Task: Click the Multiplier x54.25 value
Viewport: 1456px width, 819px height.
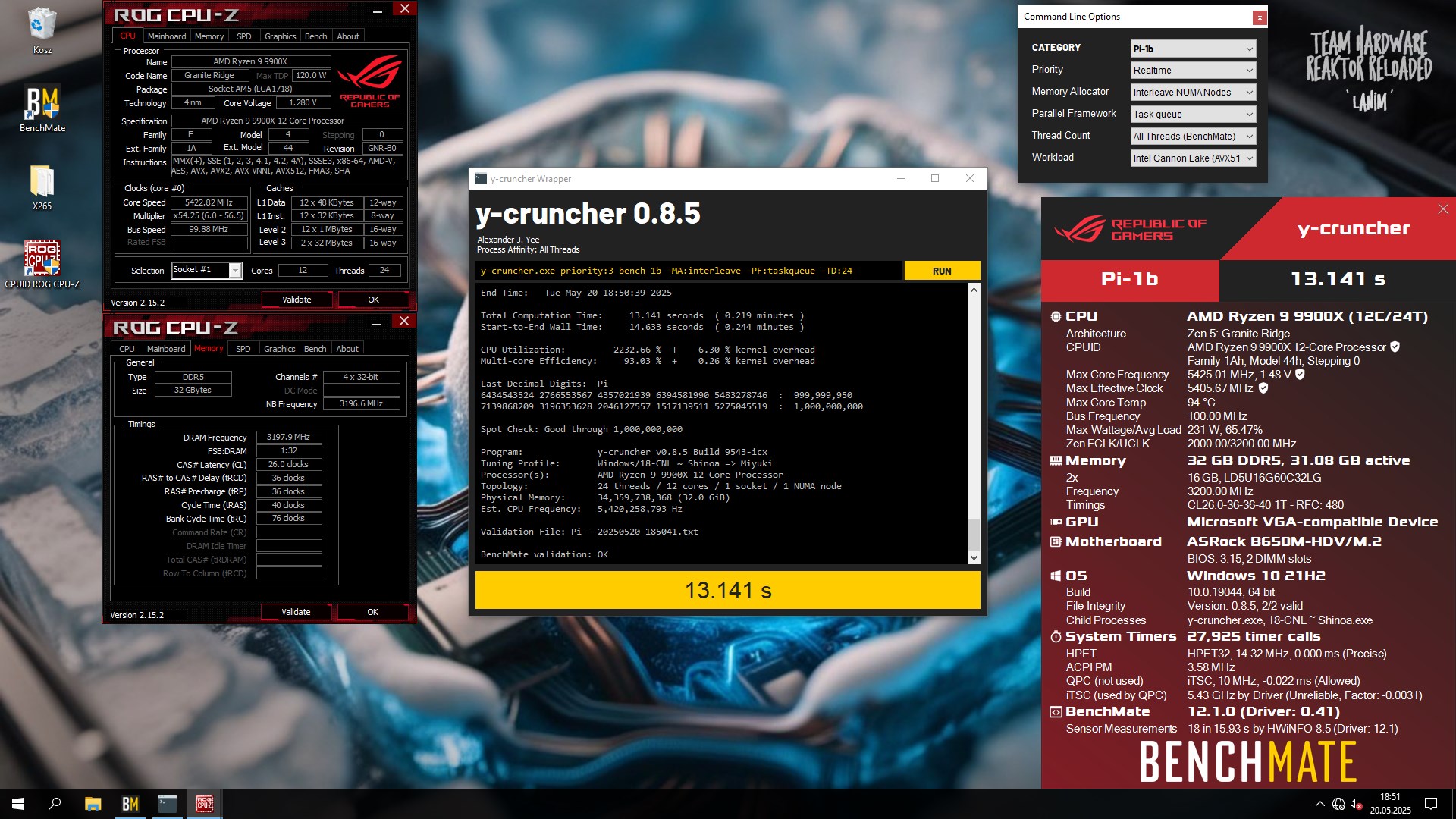Action: click(209, 215)
